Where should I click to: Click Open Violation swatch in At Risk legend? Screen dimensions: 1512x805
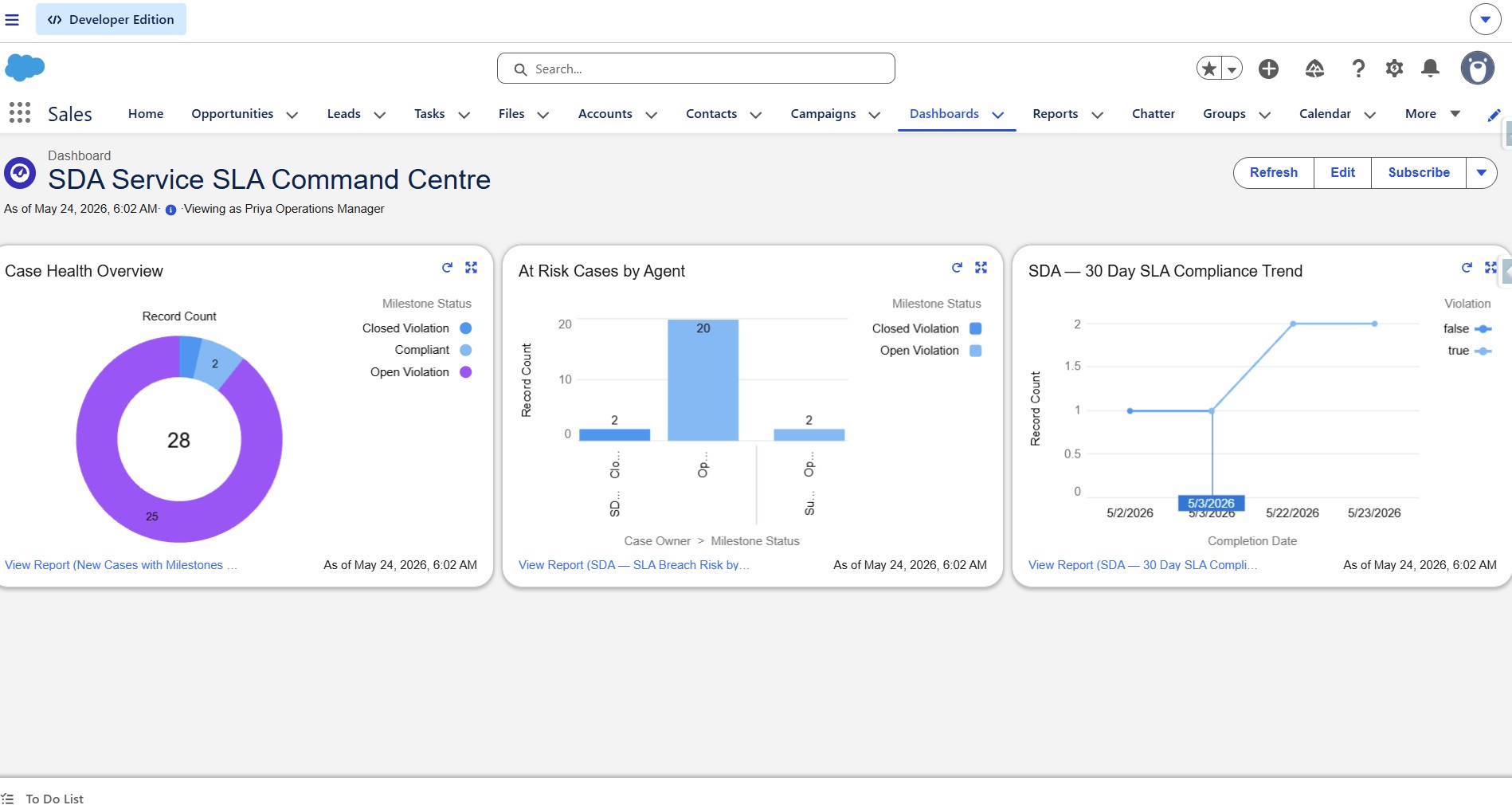(x=976, y=351)
